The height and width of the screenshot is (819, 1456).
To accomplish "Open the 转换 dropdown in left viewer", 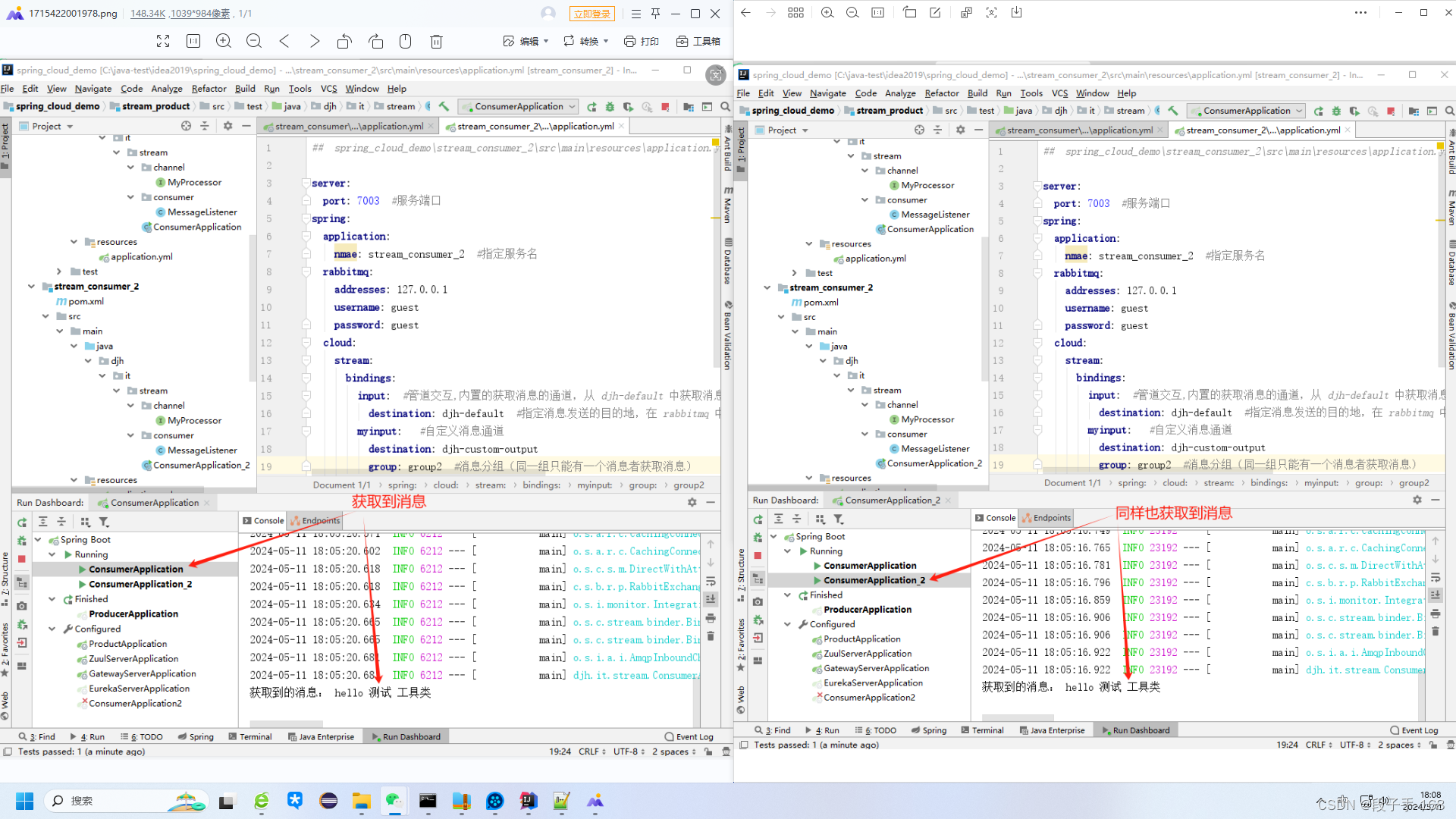I will pyautogui.click(x=585, y=41).
